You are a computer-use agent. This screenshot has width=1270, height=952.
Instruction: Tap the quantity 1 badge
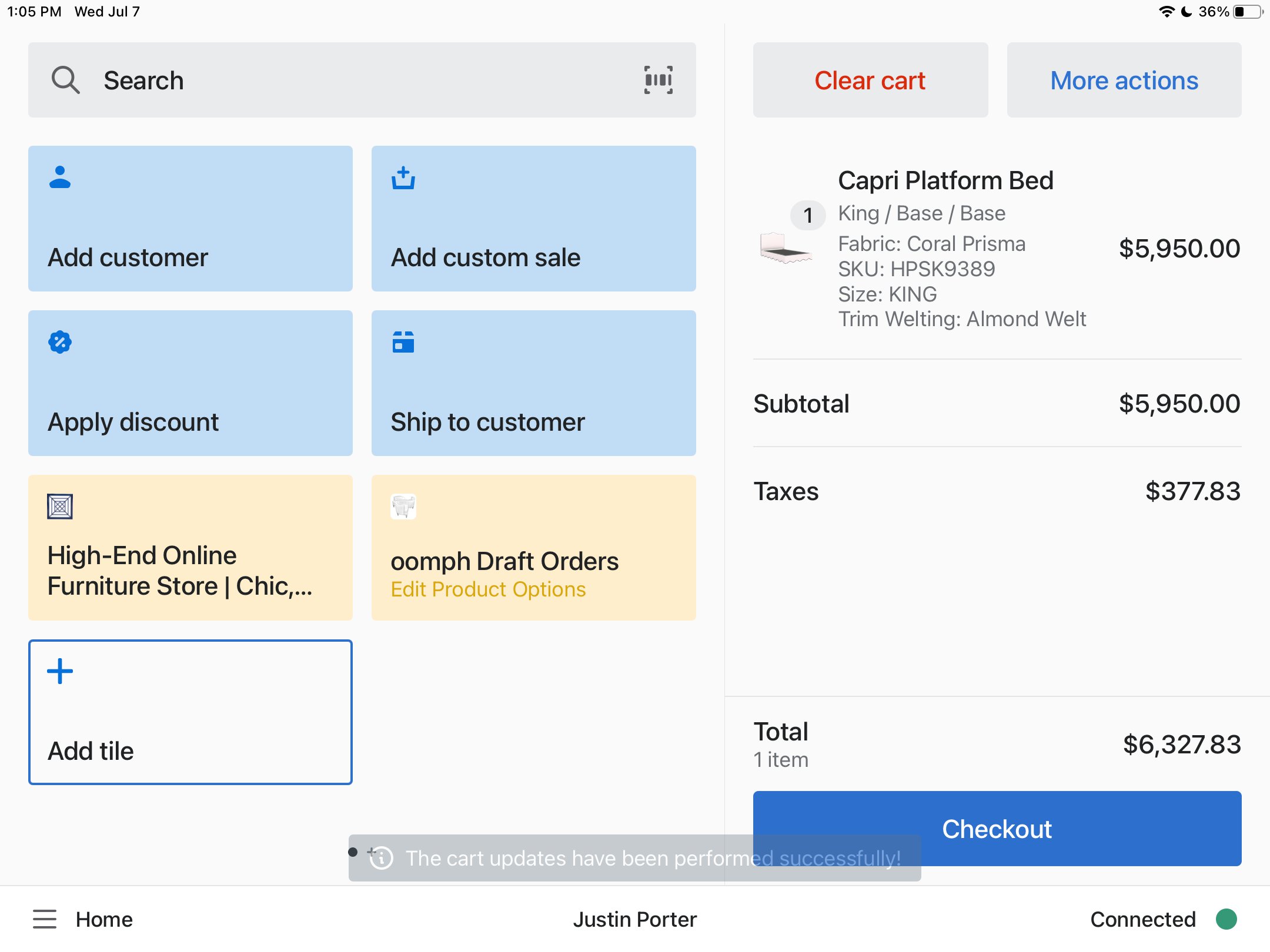[x=808, y=216]
